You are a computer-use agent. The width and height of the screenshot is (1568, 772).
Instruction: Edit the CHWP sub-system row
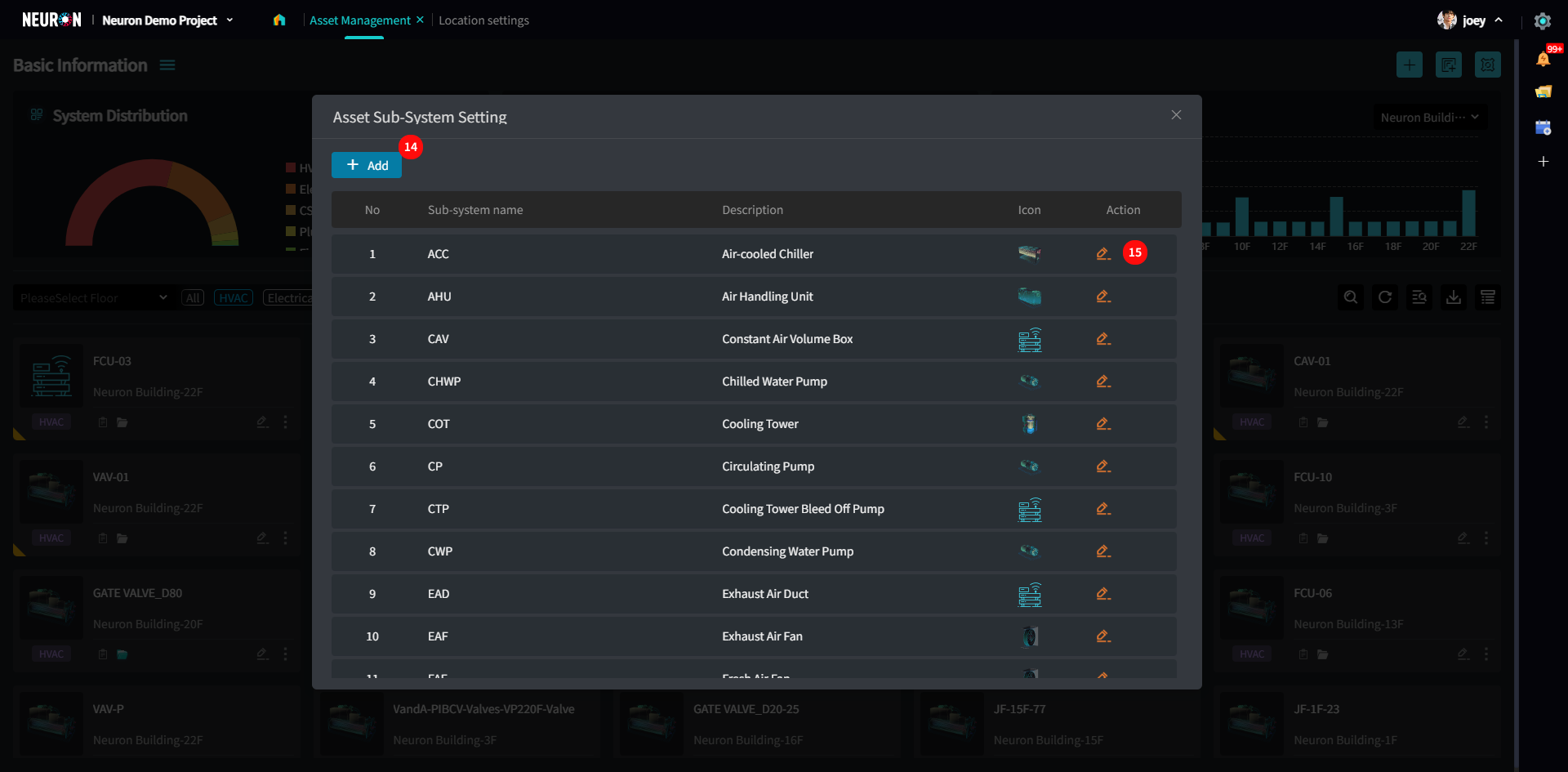(1103, 382)
